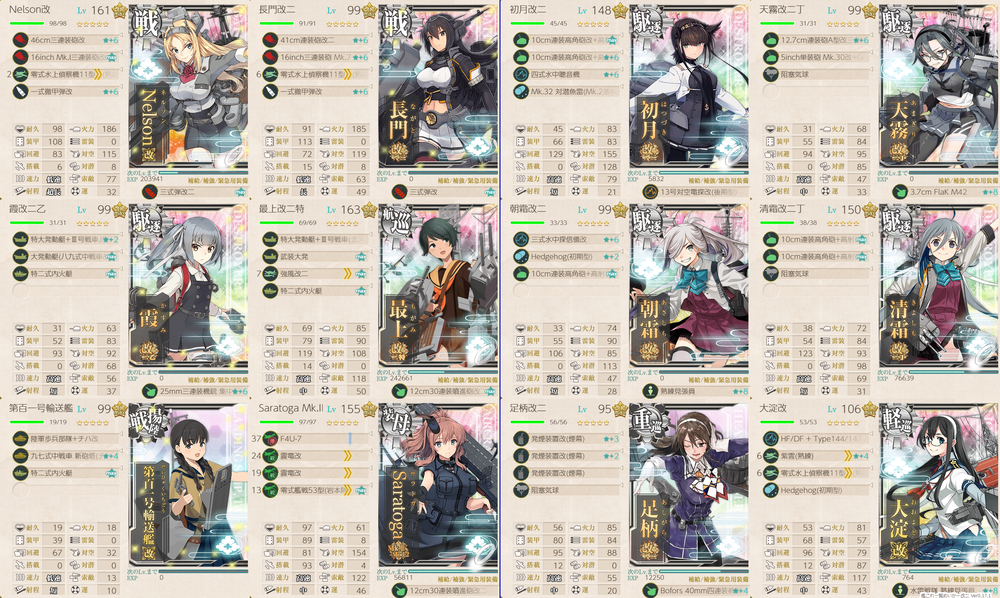Click the 大淀改 ship name
The width and height of the screenshot is (1000, 598).
(773, 408)
